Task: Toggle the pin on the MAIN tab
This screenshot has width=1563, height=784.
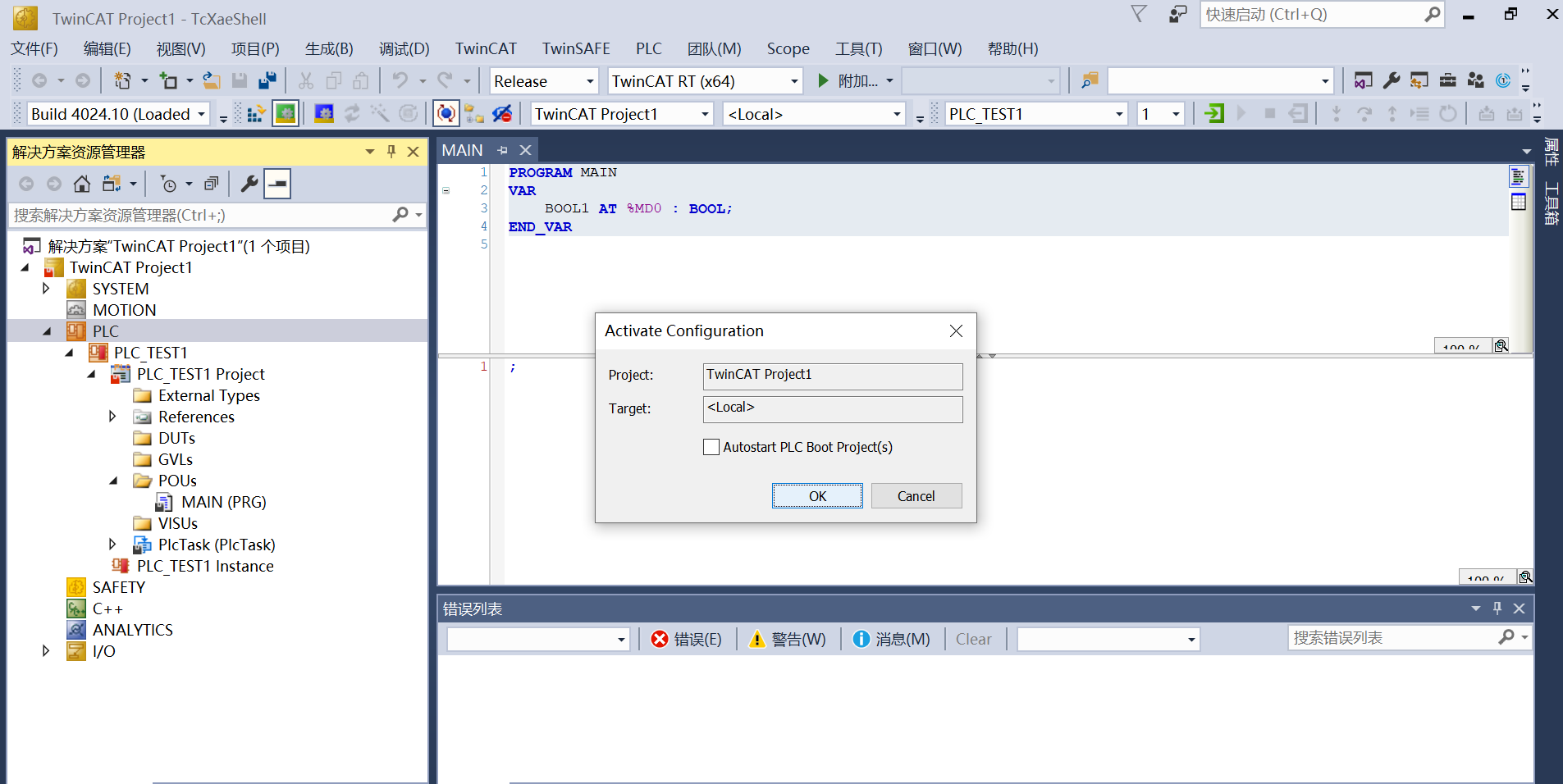Action: click(502, 150)
